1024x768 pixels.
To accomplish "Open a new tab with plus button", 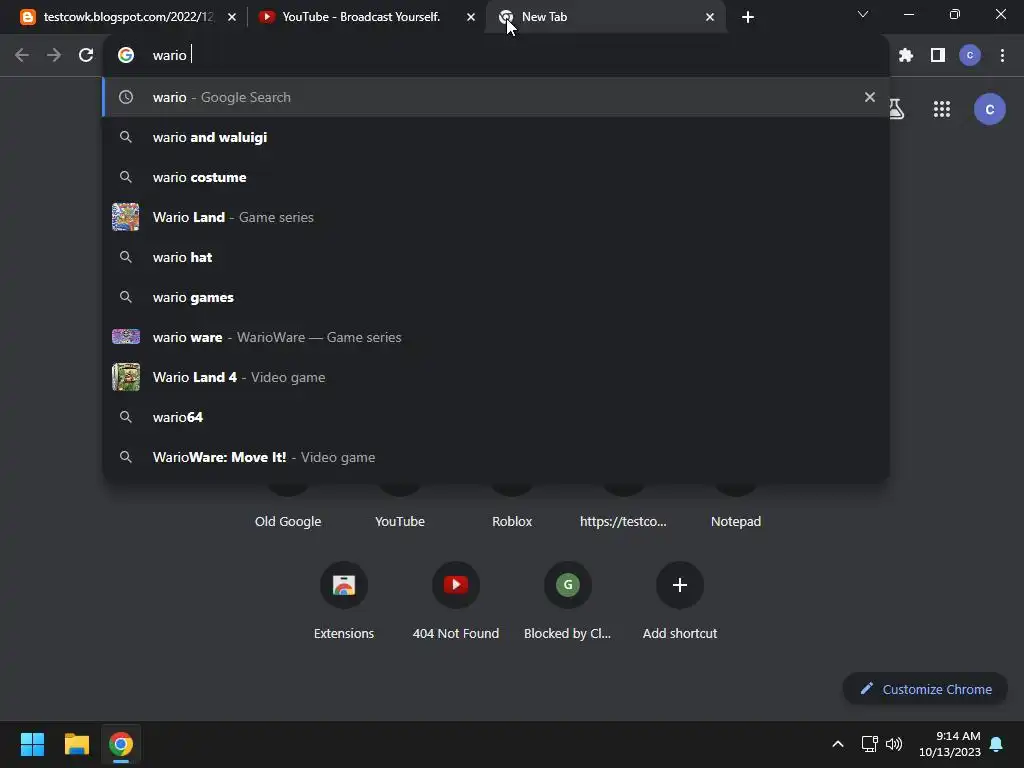I will click(x=748, y=17).
